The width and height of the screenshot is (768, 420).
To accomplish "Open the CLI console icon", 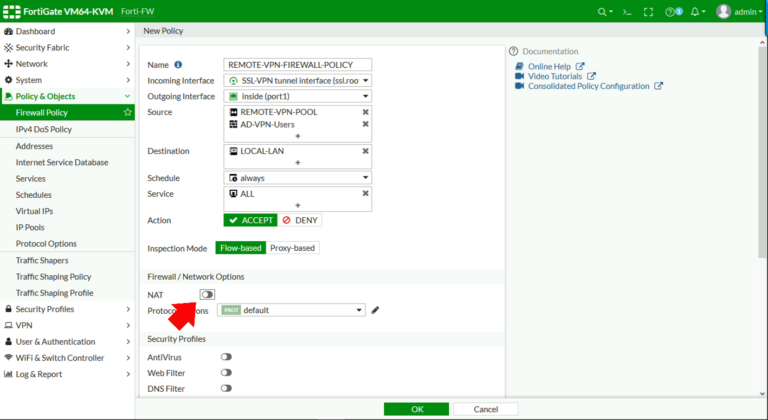I will [627, 12].
